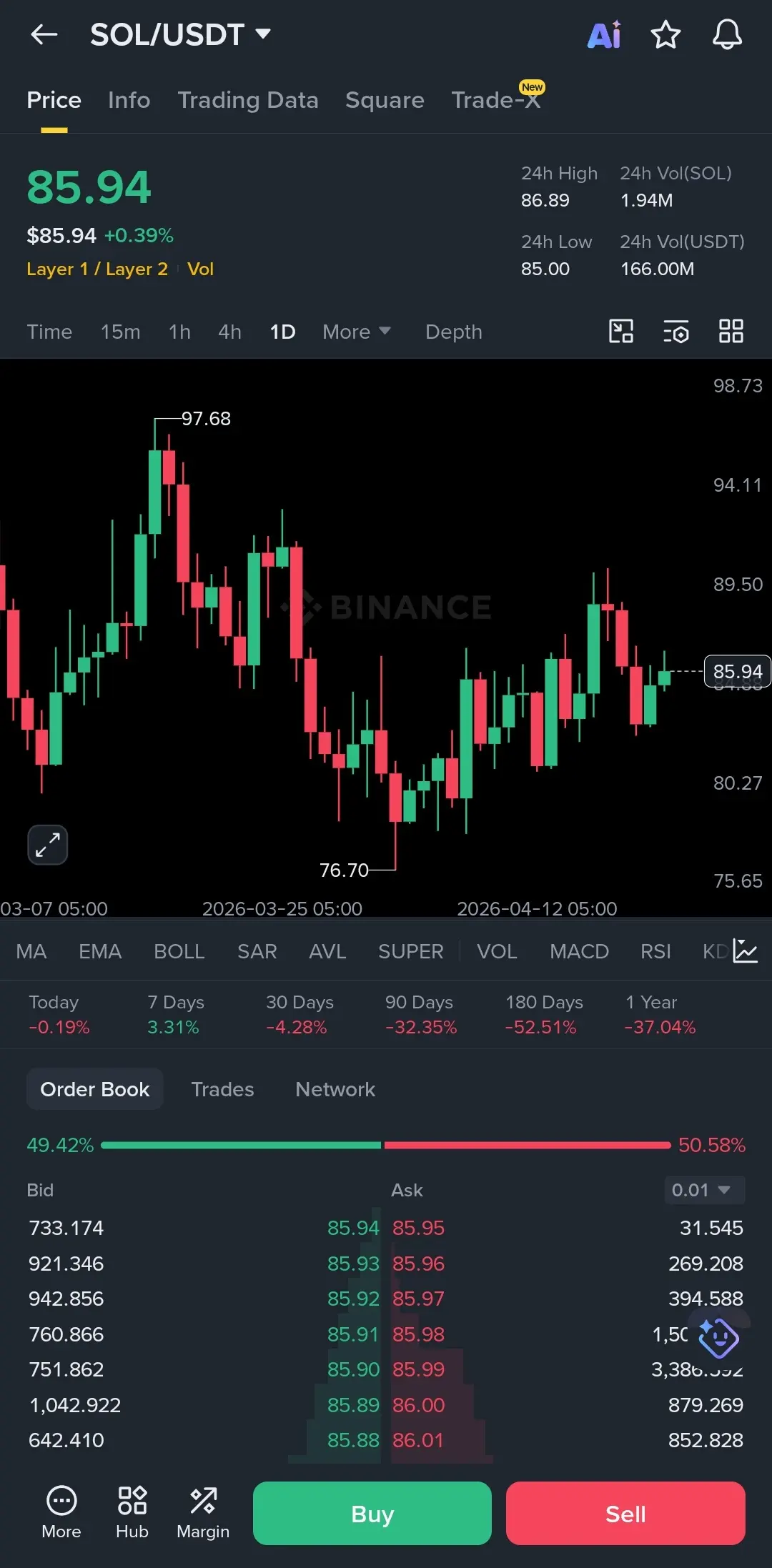Select bid price 85.94 in order book
Viewport: 772px width, 1568px height.
(x=353, y=1228)
